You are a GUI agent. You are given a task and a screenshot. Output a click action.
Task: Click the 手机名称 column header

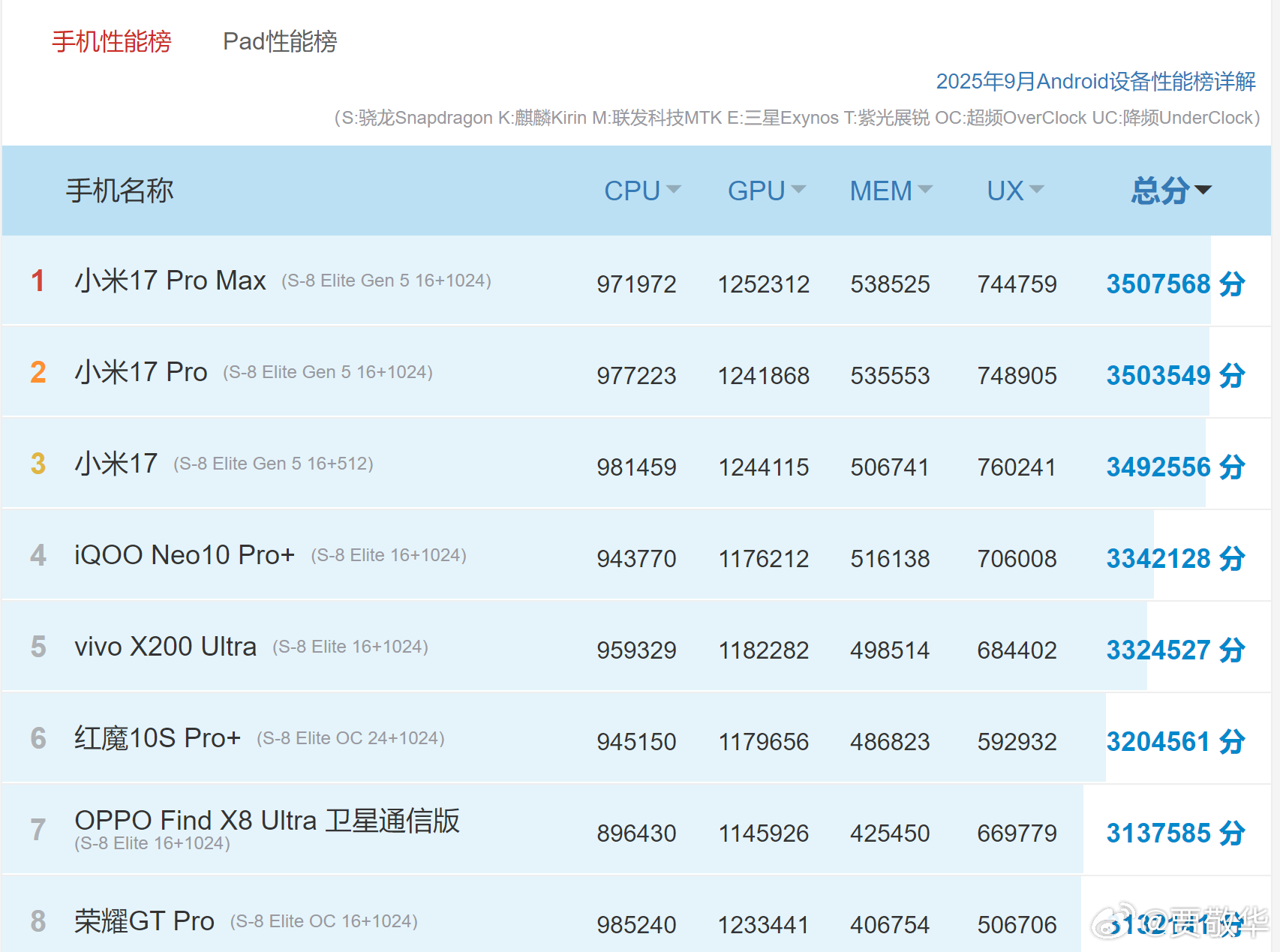point(120,191)
